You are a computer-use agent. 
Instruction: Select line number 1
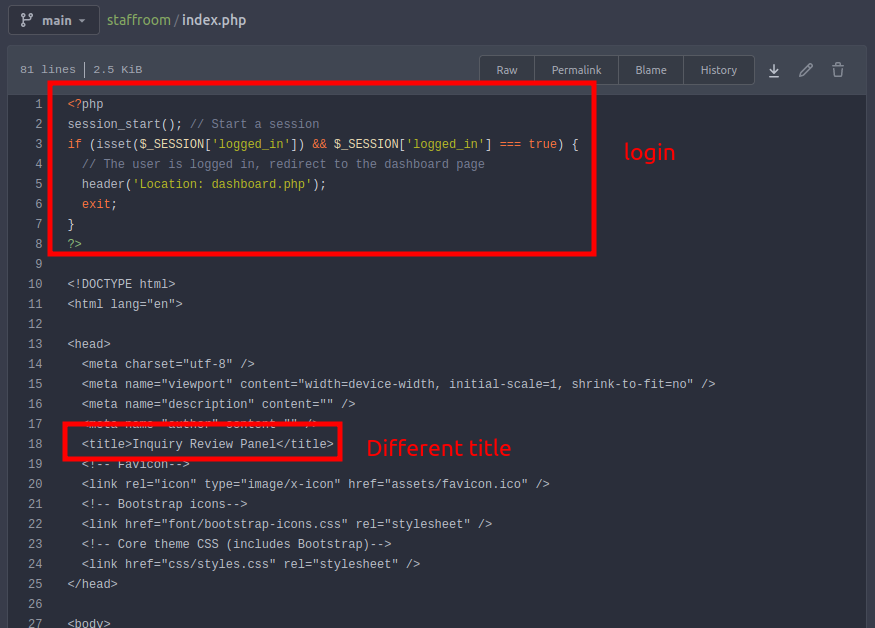click(38, 104)
